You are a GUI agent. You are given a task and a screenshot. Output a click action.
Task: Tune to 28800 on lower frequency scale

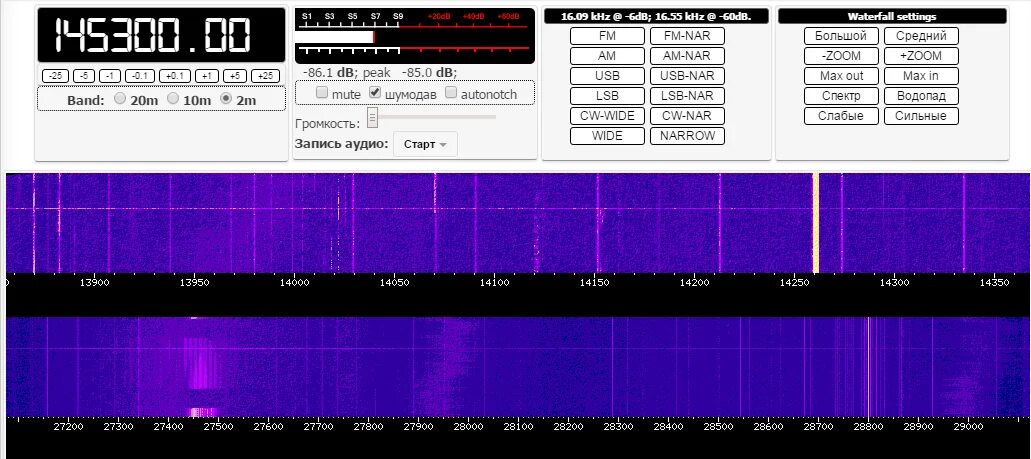(x=868, y=427)
